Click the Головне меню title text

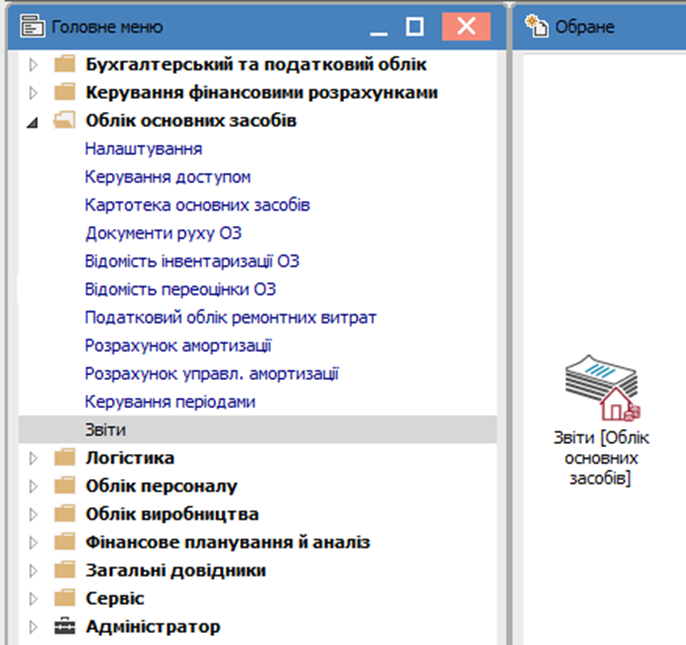pyautogui.click(x=107, y=27)
